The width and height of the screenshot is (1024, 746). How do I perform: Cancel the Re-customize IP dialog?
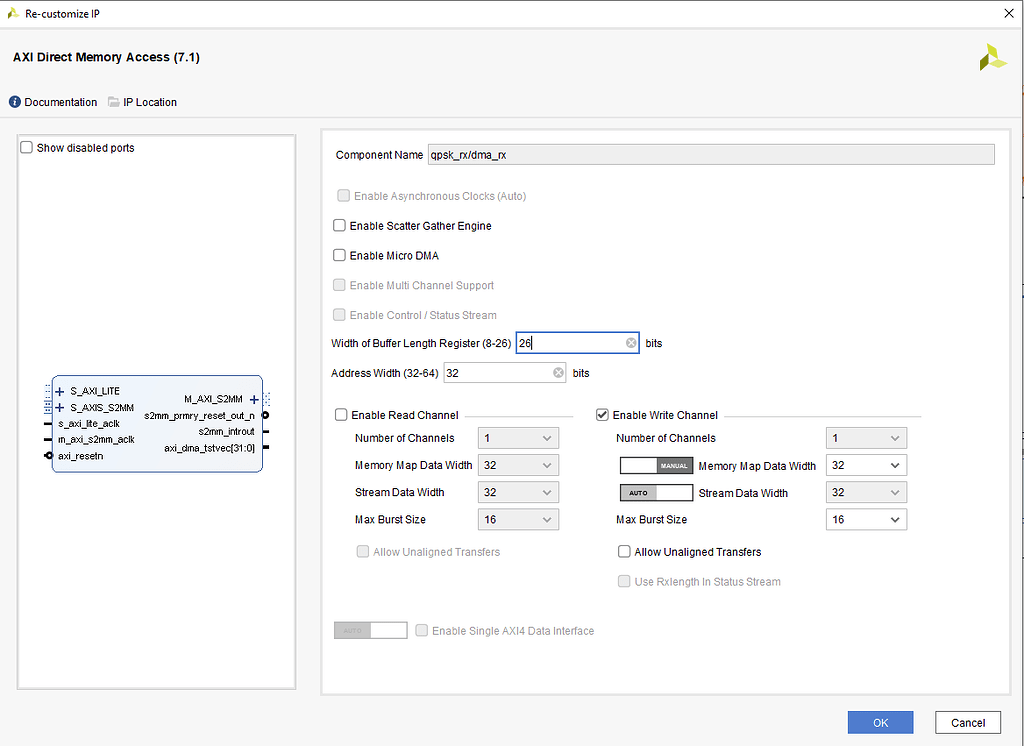(x=967, y=722)
